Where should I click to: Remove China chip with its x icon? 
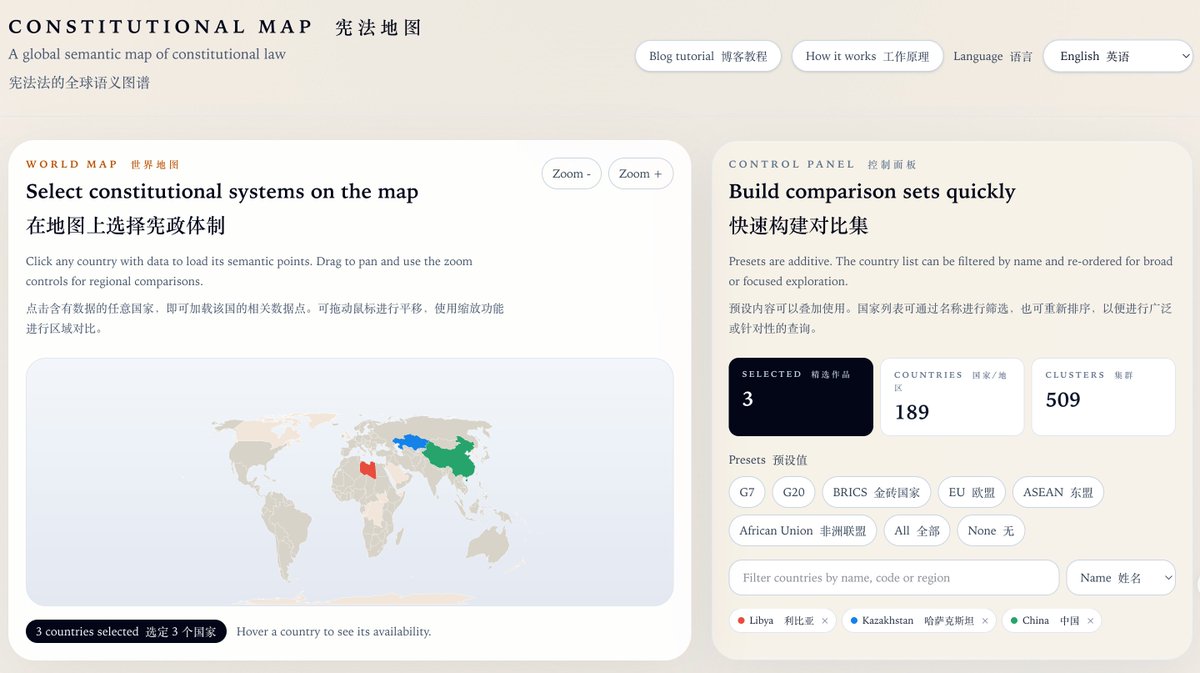pos(1091,621)
